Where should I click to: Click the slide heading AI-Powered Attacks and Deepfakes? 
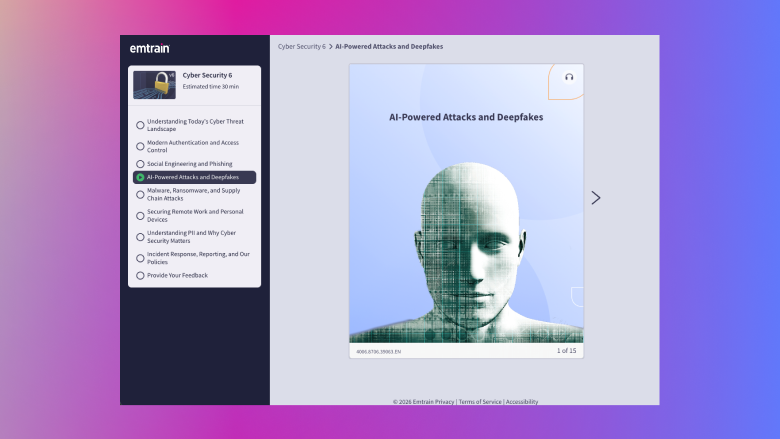click(x=466, y=117)
